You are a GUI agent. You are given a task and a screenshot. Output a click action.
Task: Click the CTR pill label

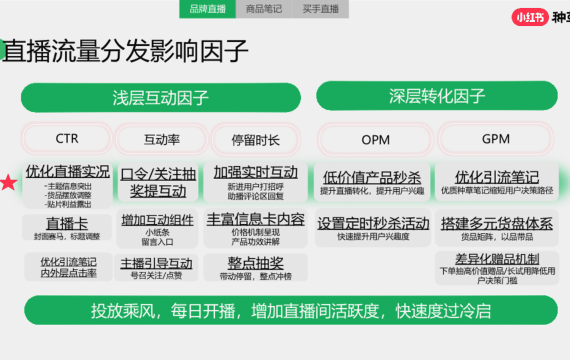[x=67, y=139]
